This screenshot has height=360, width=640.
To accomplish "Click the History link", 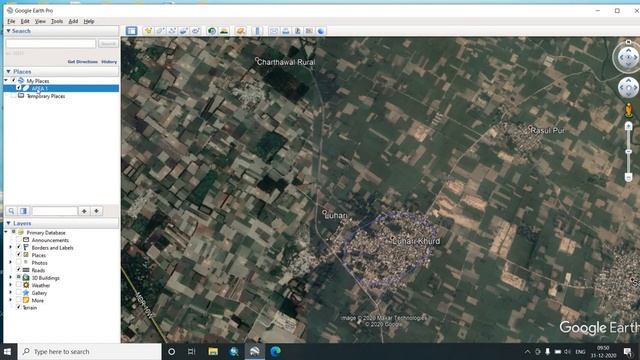I will 109,62.
